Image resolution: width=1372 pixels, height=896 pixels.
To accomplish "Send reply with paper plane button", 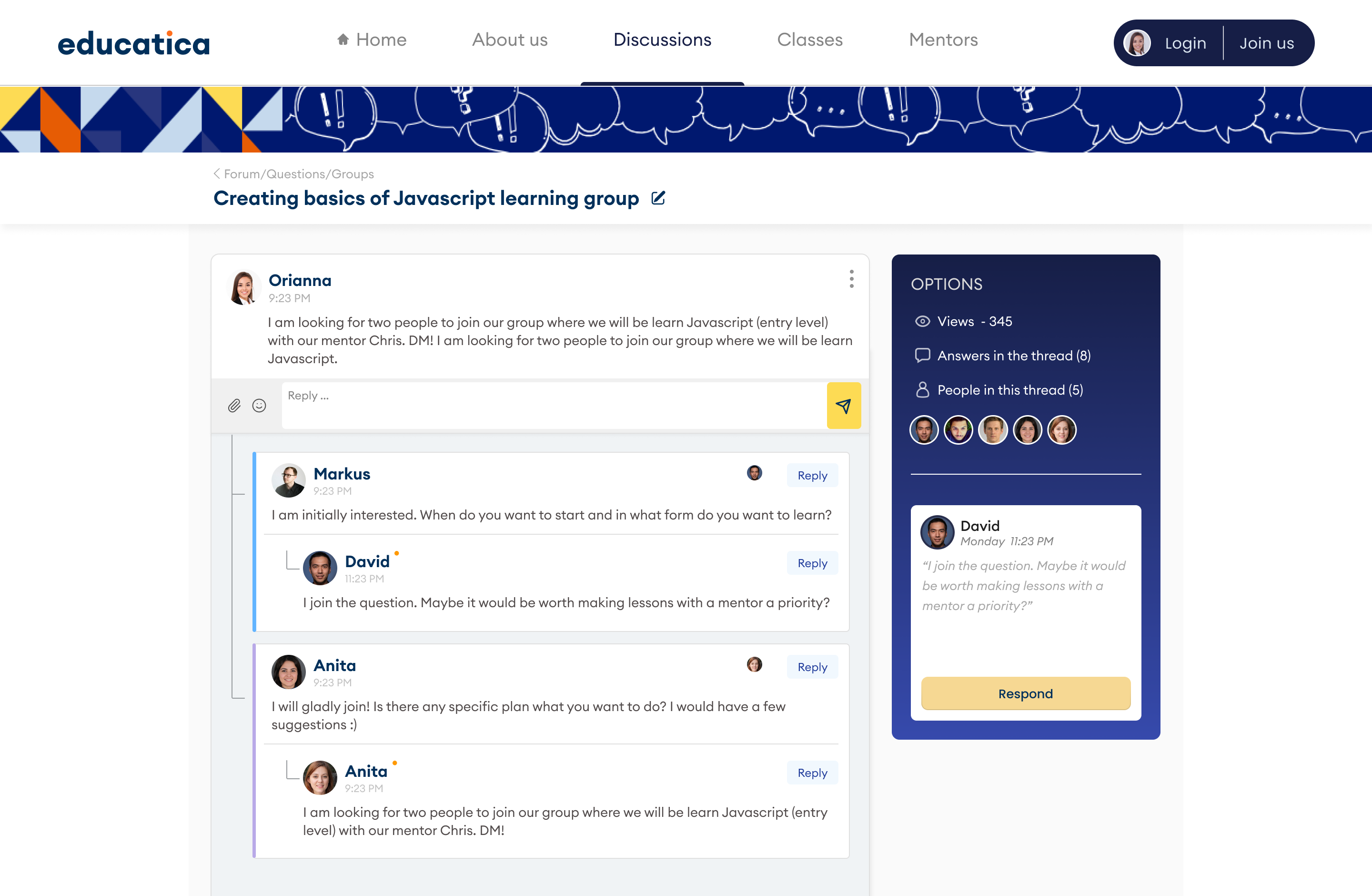I will [843, 405].
